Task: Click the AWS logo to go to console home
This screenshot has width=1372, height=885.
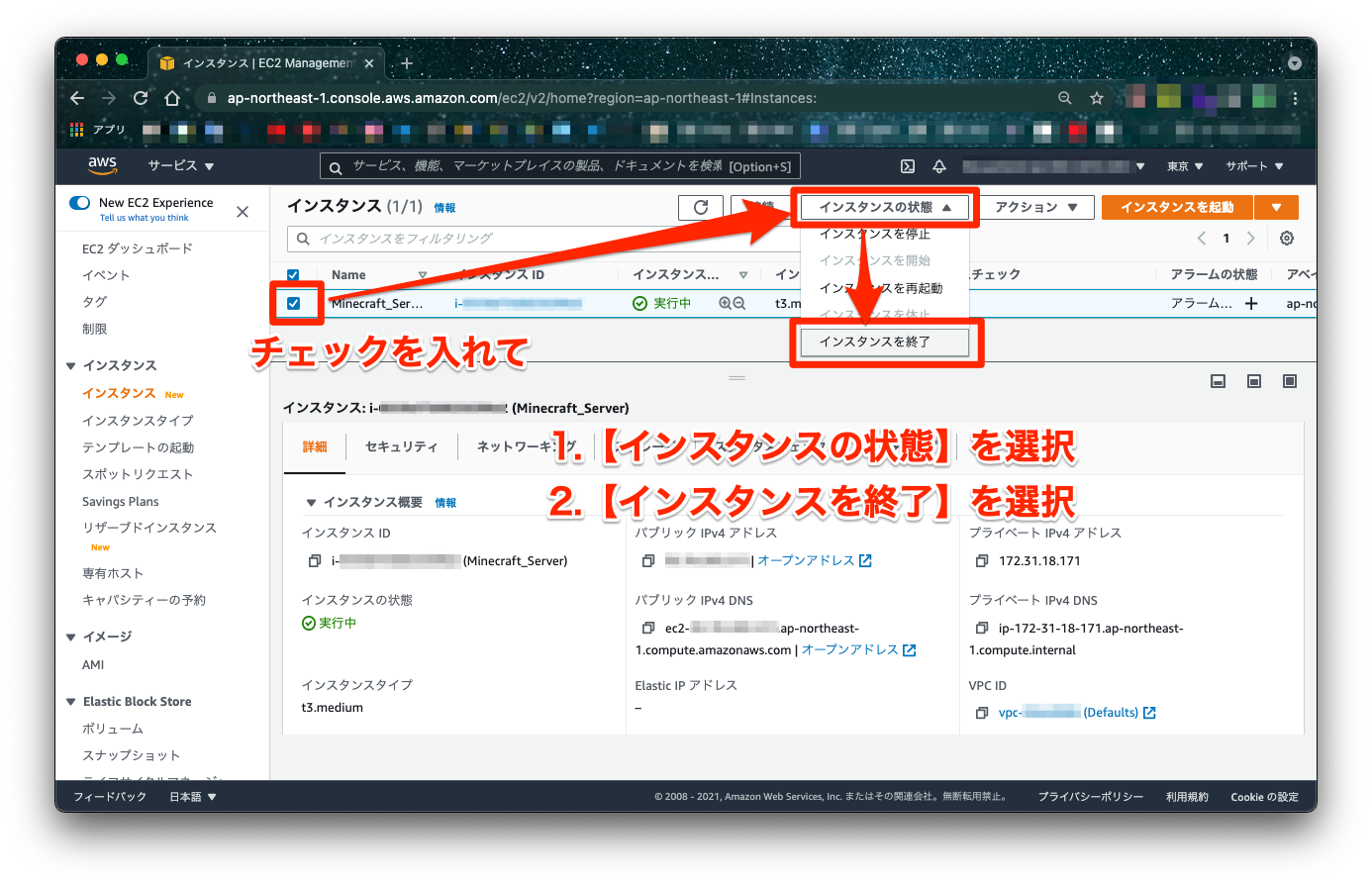Action: coord(102,165)
